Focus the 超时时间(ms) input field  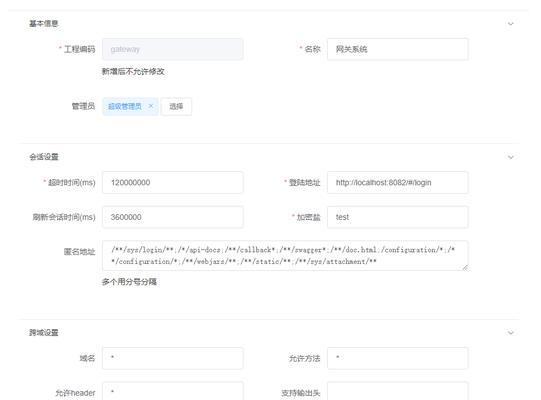(173, 183)
